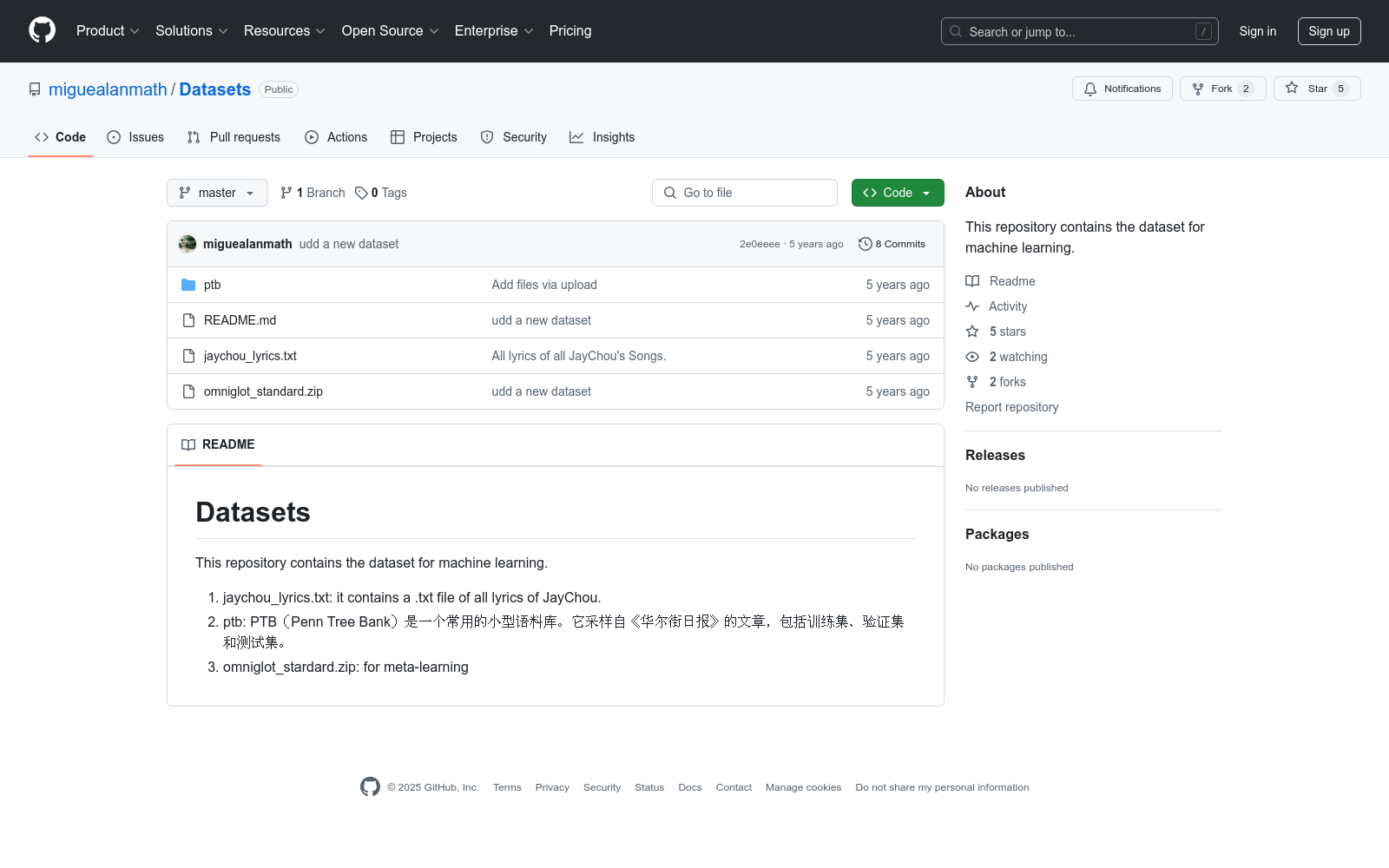Click the Activity pulse icon
The height and width of the screenshot is (868, 1389).
point(972,306)
